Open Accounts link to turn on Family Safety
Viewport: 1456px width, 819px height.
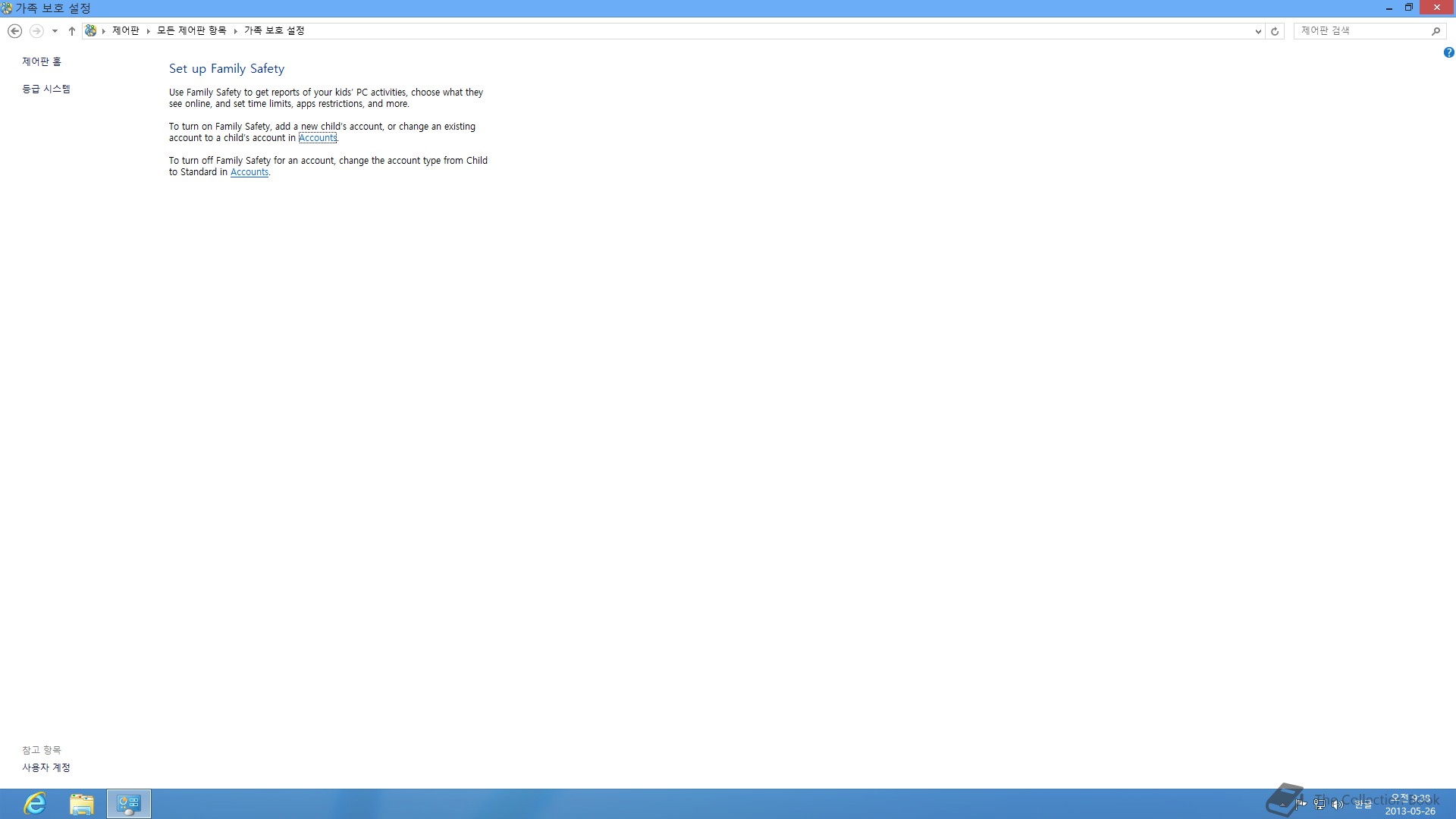click(x=318, y=138)
